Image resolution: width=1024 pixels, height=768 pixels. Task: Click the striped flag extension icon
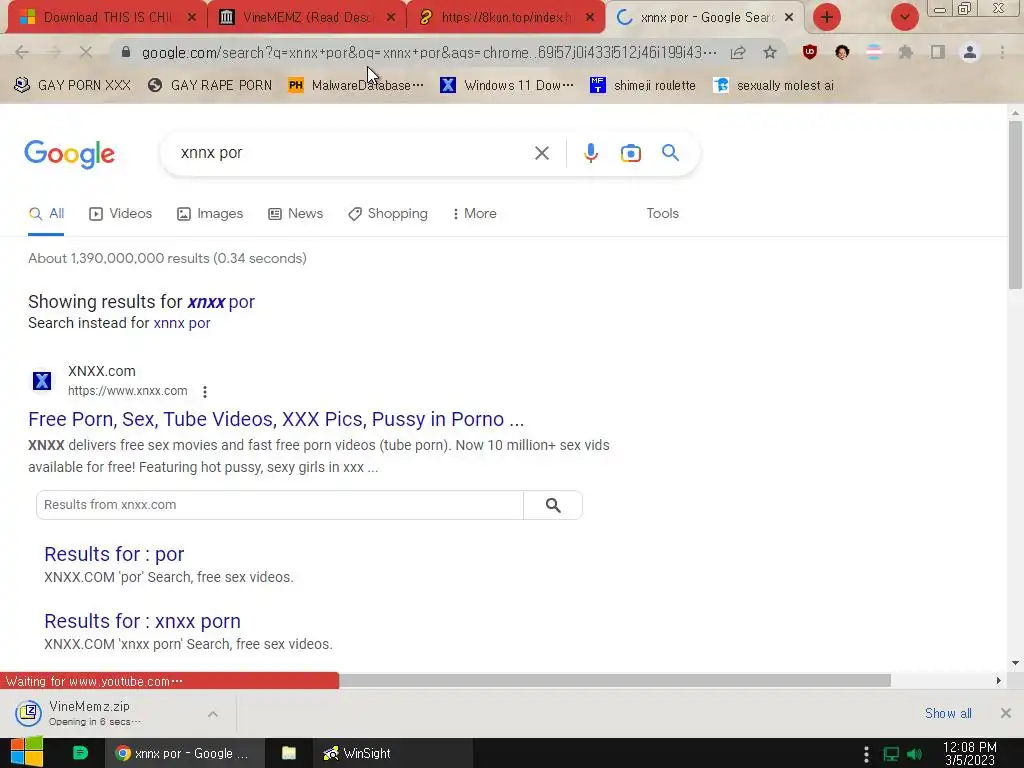click(874, 52)
